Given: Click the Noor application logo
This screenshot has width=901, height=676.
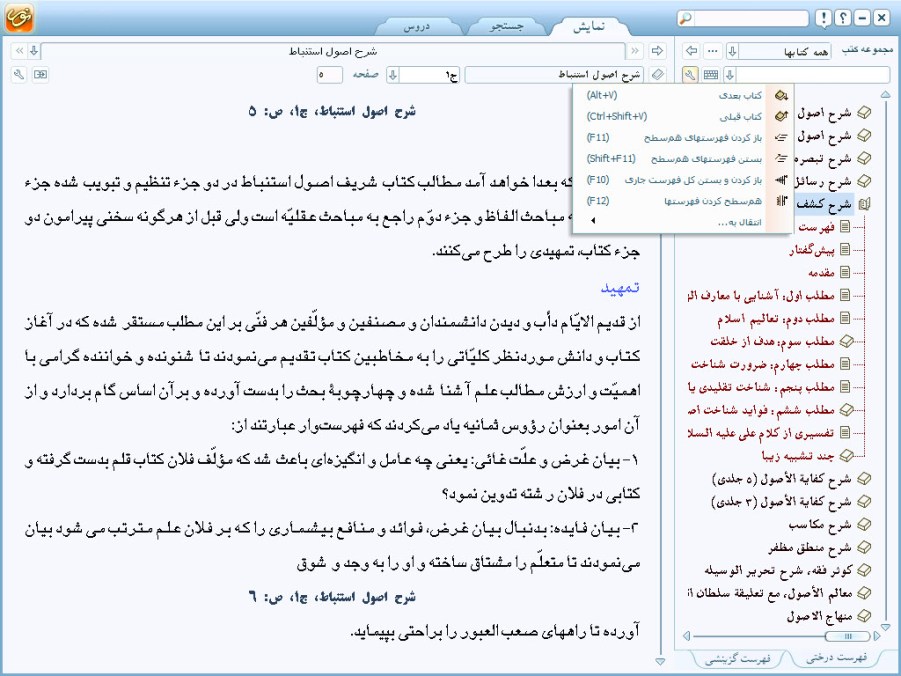Looking at the screenshot, I should coord(19,17).
